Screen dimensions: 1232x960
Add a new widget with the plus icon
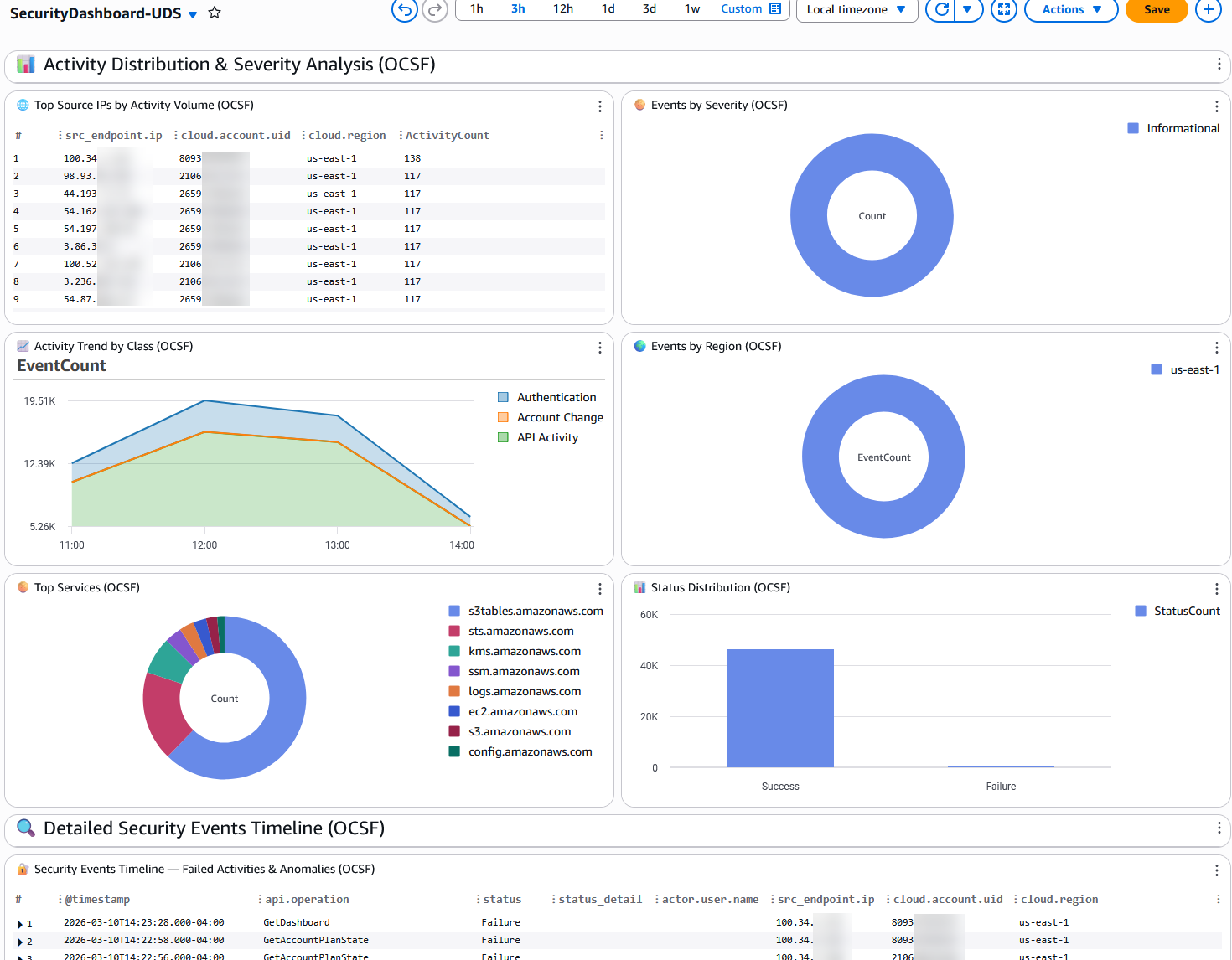point(1208,11)
